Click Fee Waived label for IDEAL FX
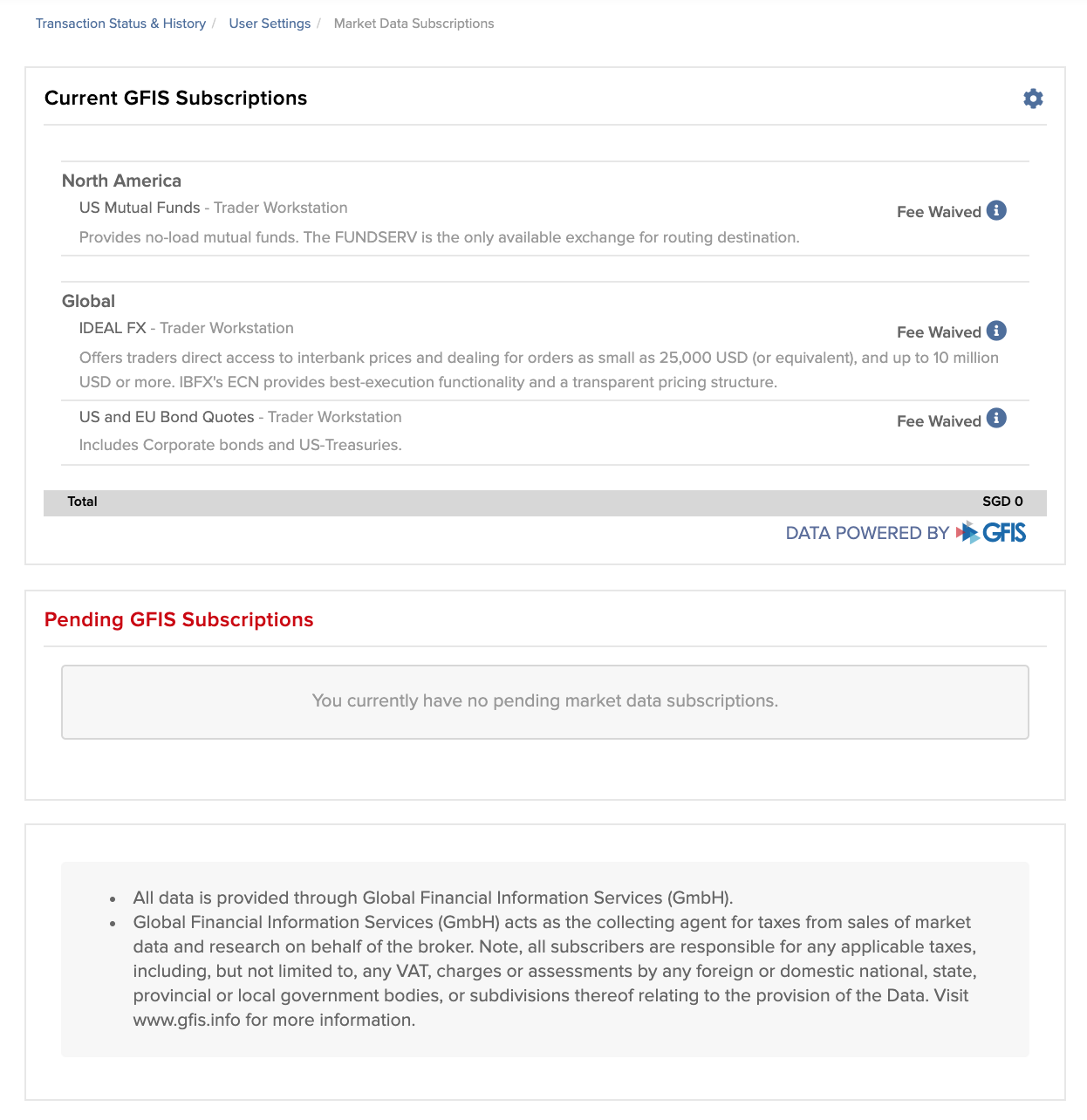Viewport: 1087px width, 1120px height. 939,332
